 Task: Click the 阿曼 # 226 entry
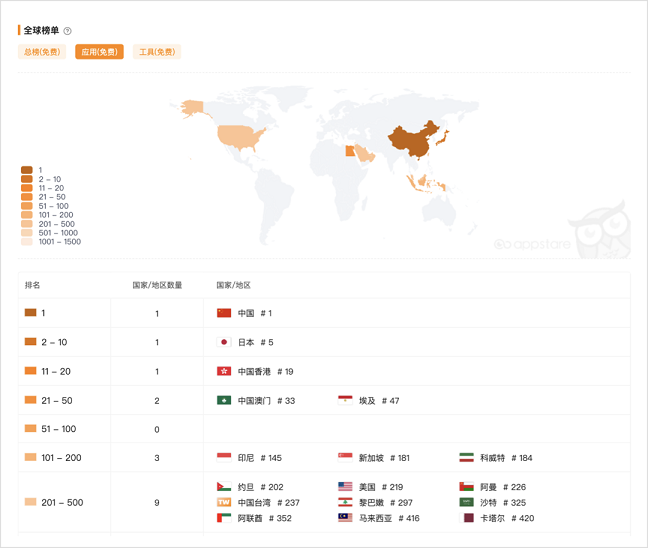click(503, 487)
